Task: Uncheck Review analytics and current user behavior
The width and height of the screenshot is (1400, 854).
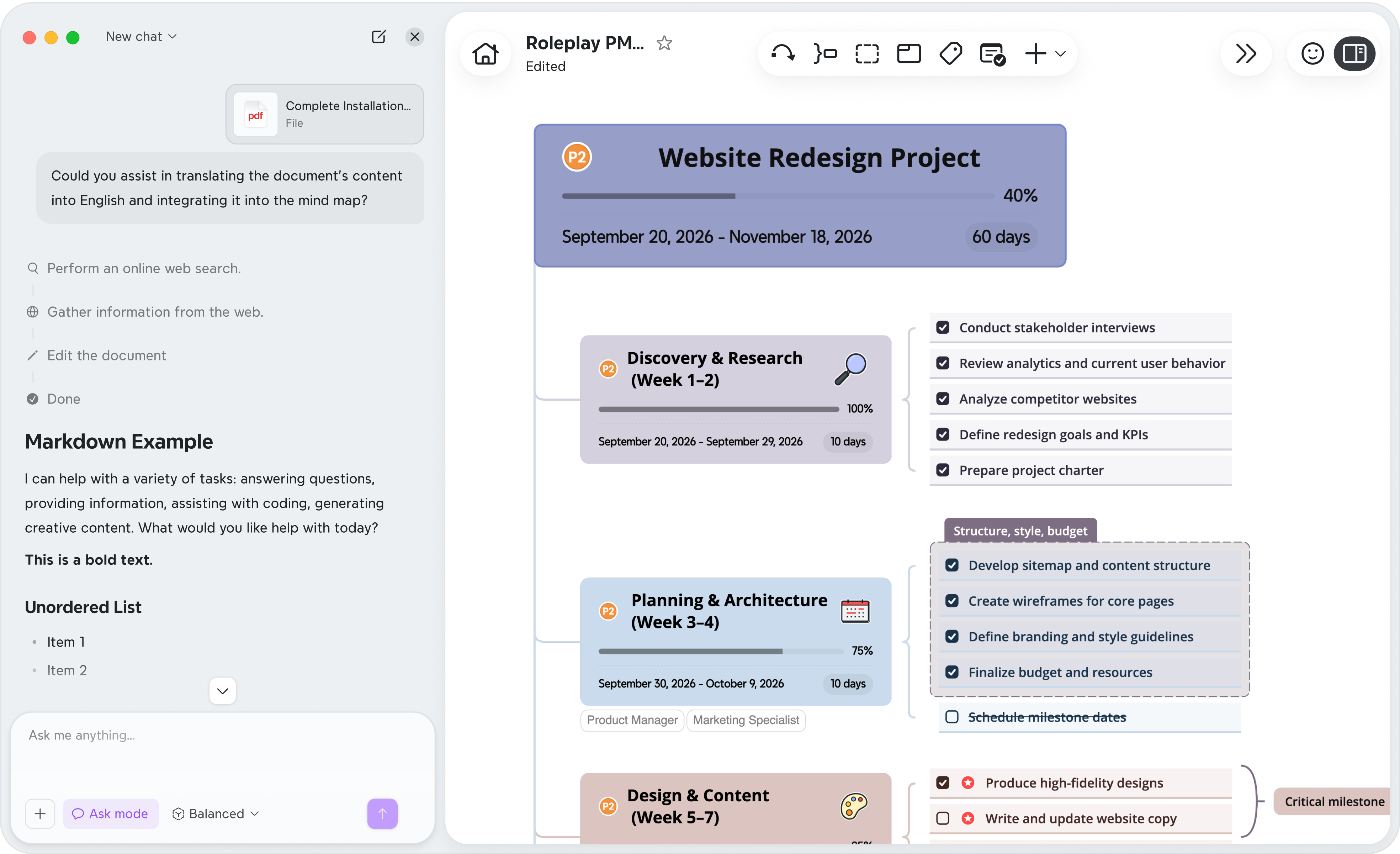Action: point(943,363)
